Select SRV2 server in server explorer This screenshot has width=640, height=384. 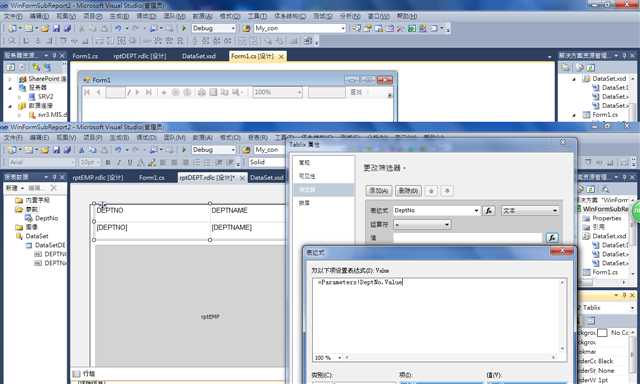click(45, 97)
